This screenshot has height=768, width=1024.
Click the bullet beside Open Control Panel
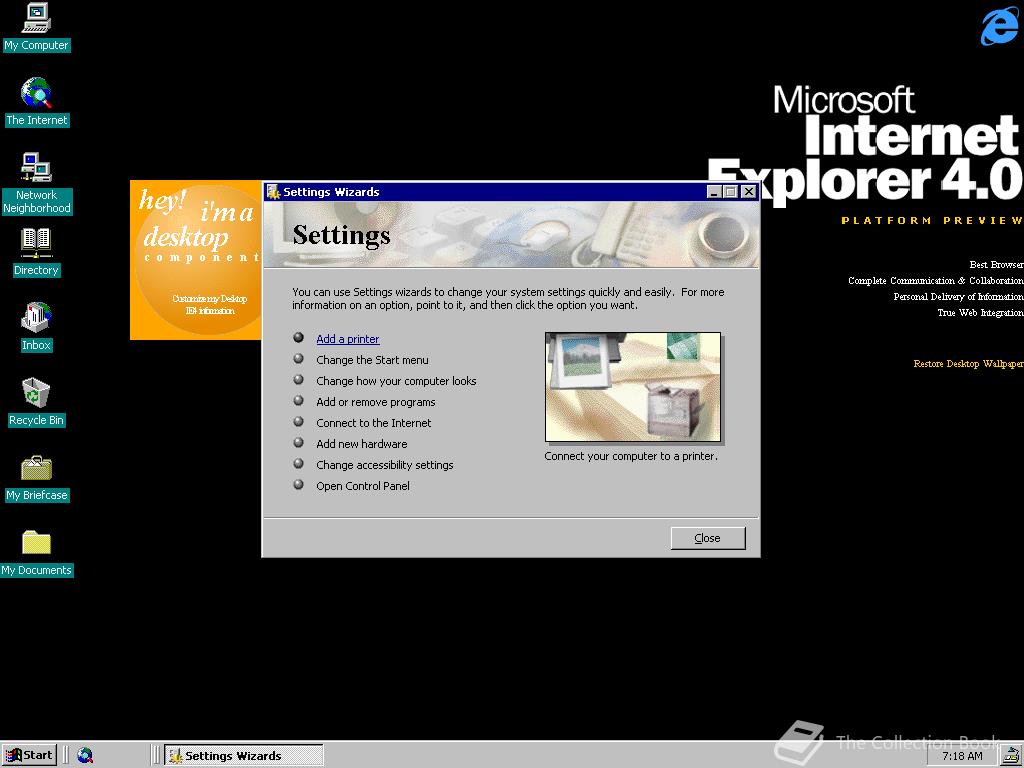(x=298, y=485)
